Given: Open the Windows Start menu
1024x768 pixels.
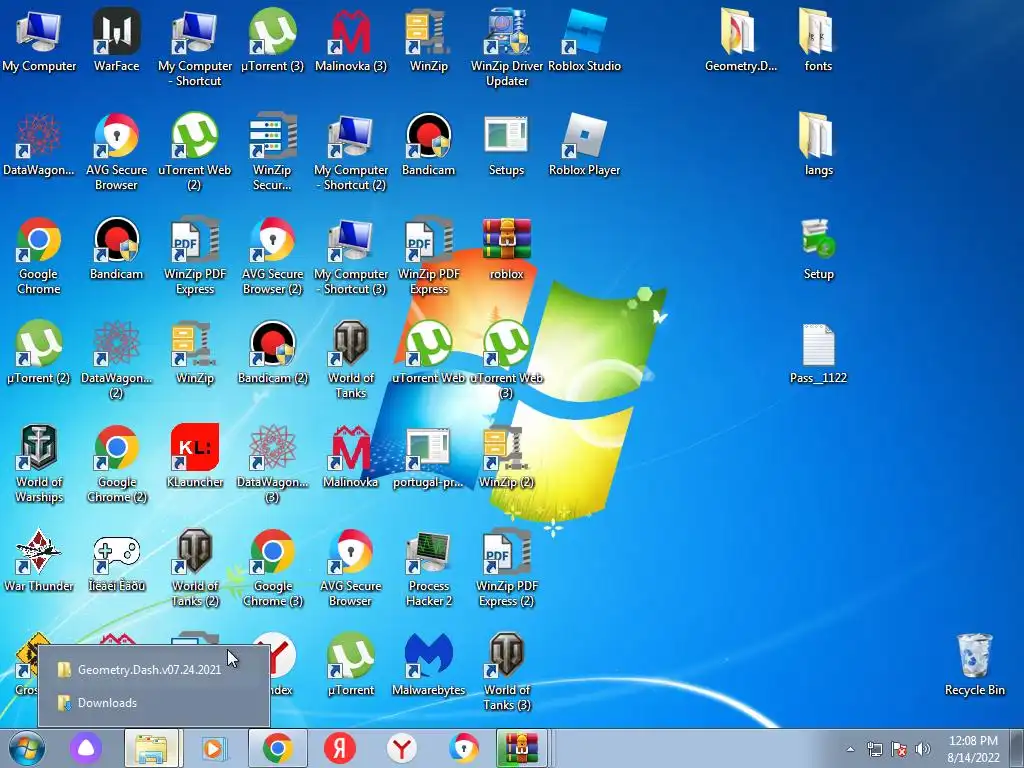Looking at the screenshot, I should coord(26,748).
